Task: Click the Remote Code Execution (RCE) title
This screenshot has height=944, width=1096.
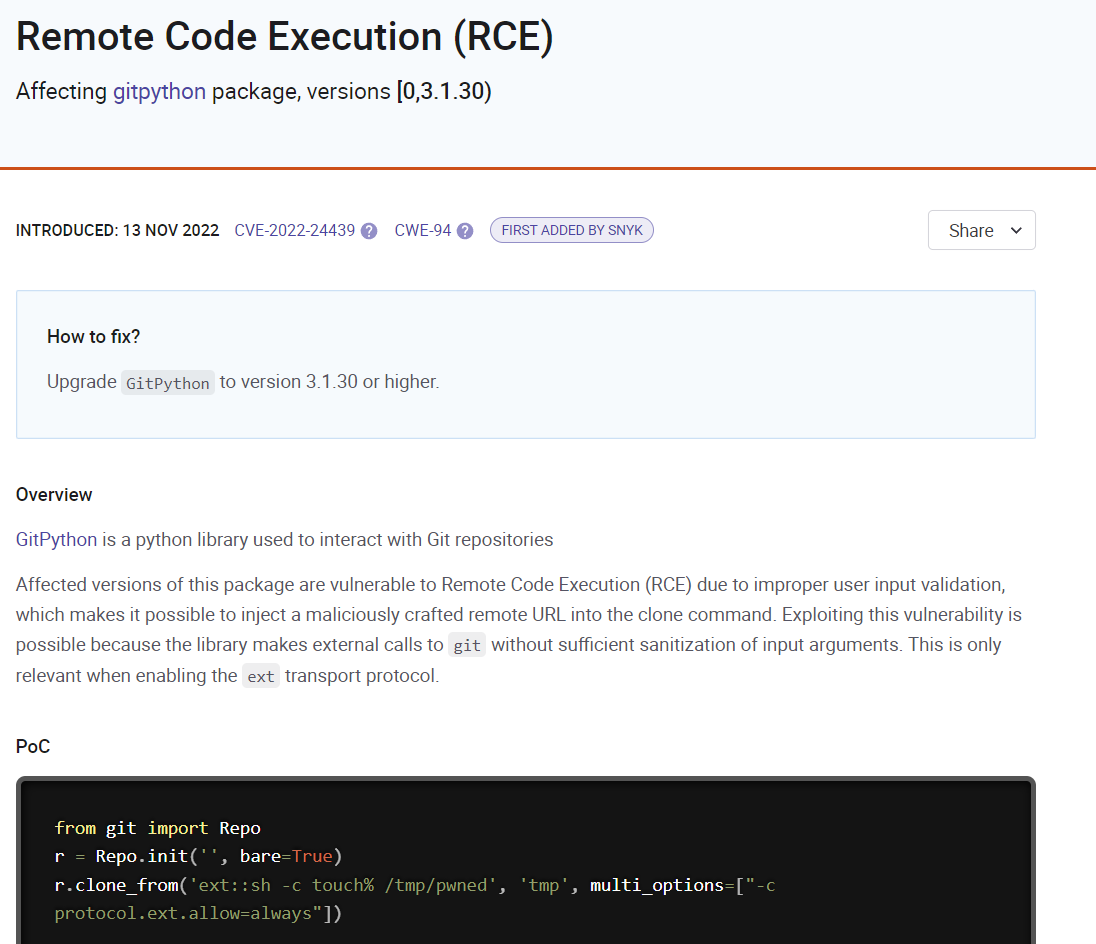Action: [285, 37]
